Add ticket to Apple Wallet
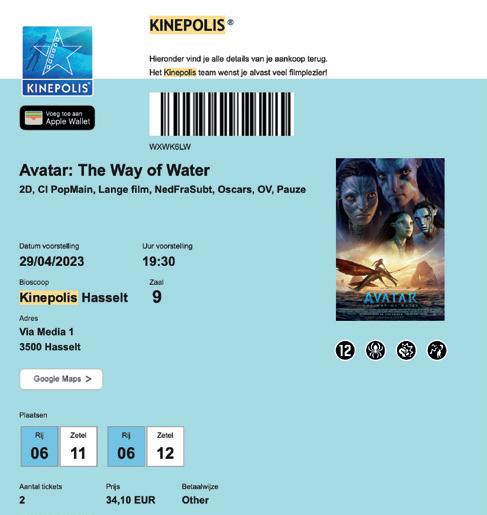 57,118
